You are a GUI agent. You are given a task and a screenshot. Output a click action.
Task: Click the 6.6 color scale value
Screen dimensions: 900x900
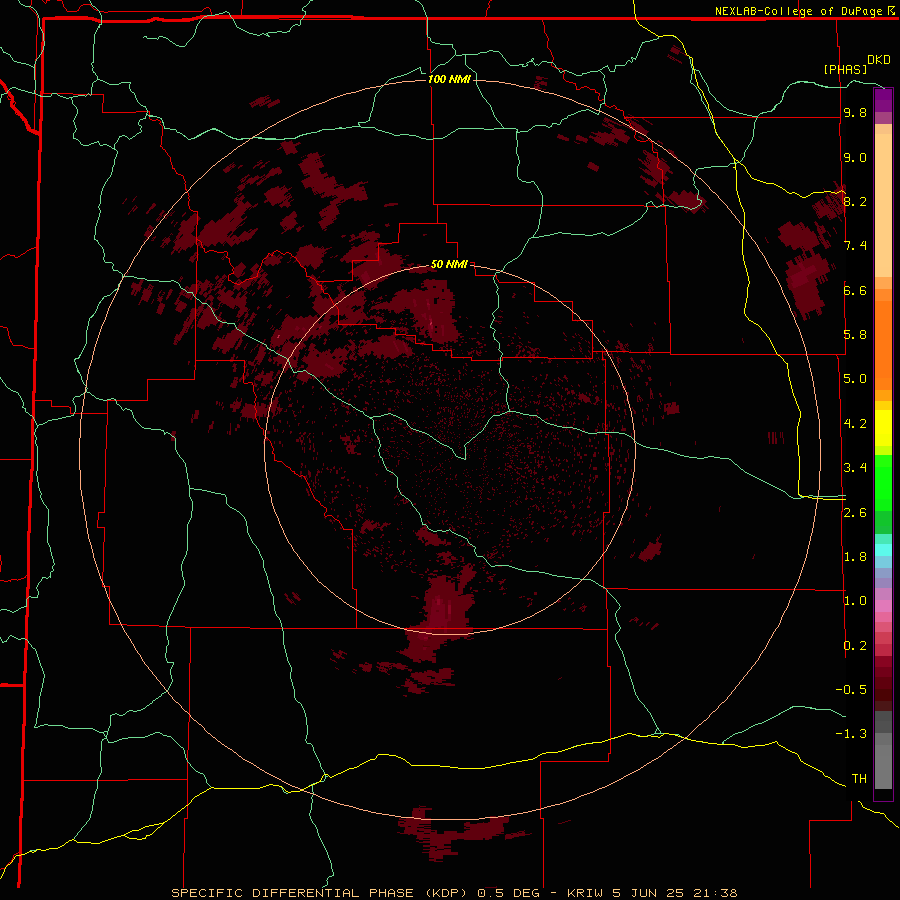(855, 290)
